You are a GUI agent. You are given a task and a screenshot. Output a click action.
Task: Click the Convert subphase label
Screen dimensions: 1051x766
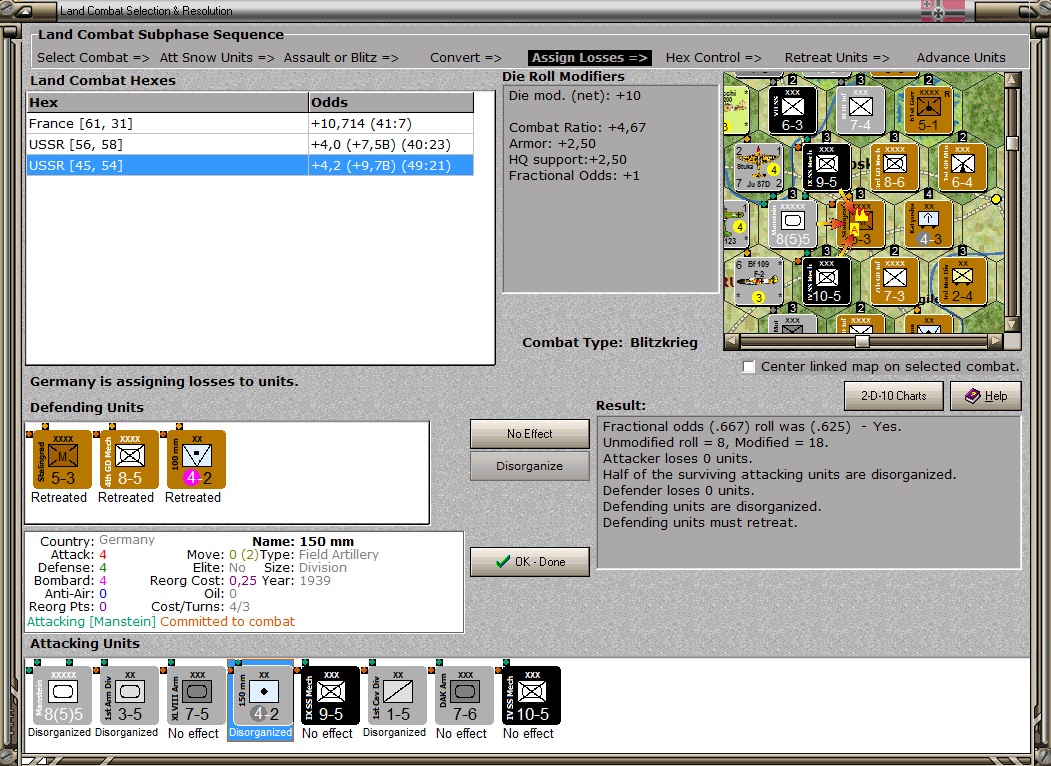466,58
